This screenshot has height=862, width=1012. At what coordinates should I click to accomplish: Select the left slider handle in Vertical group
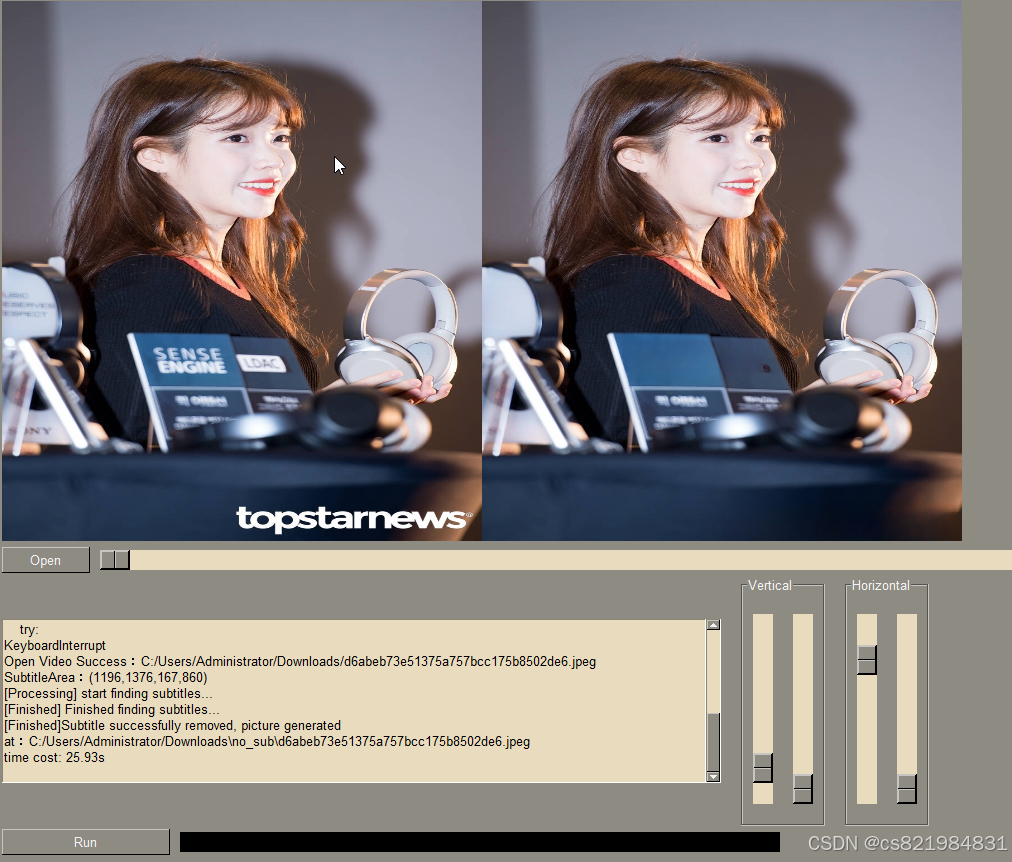763,768
